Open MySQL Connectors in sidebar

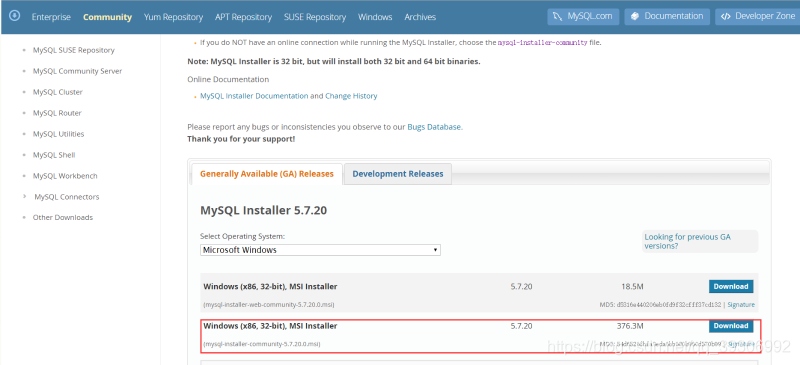67,197
